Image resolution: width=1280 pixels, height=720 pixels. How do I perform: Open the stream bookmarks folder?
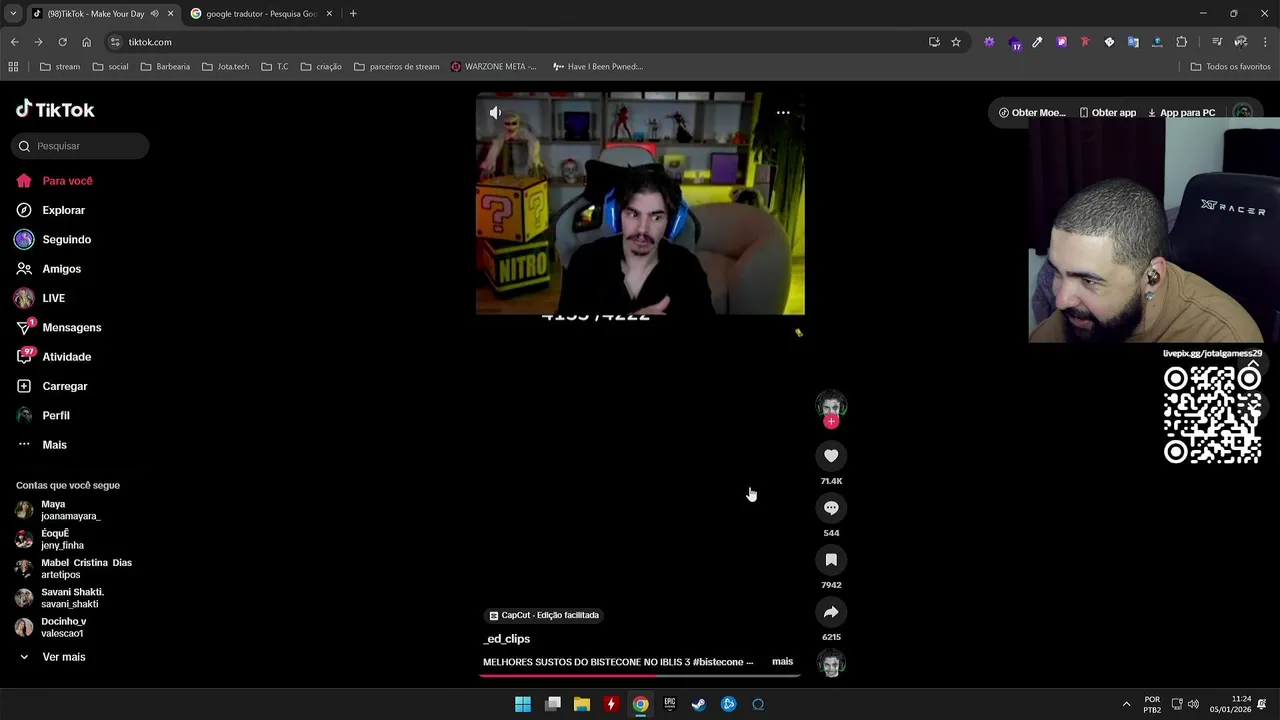(59, 67)
